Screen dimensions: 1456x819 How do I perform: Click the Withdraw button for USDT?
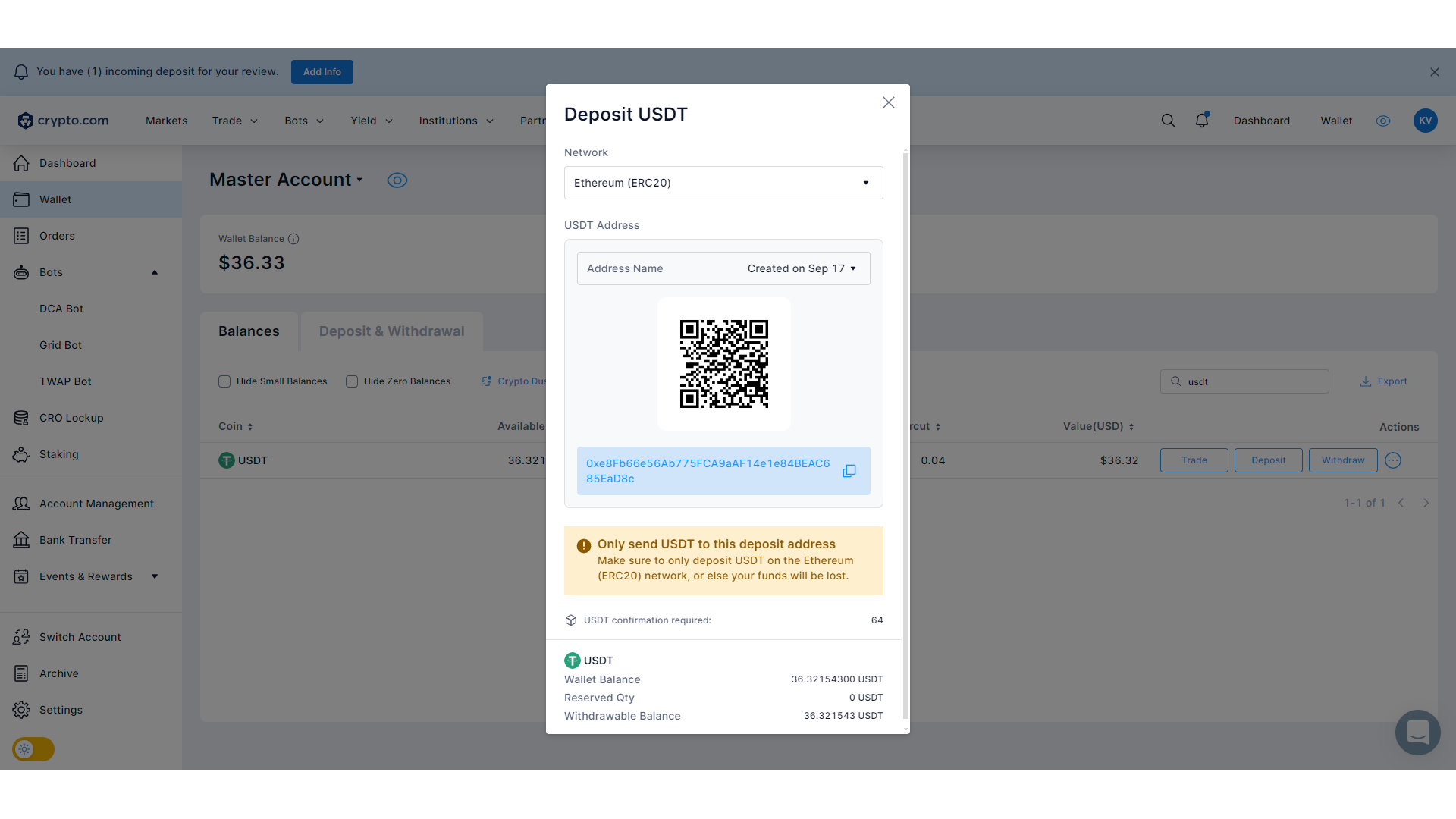1343,460
